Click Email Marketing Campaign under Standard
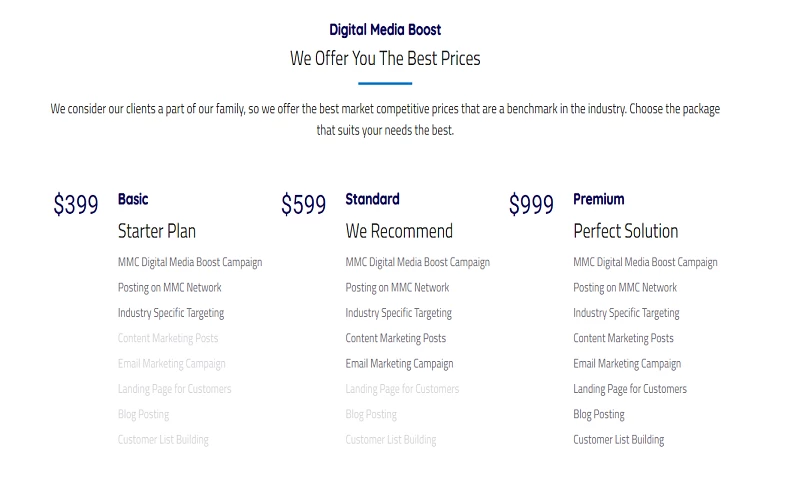The width and height of the screenshot is (800, 480). 399,364
